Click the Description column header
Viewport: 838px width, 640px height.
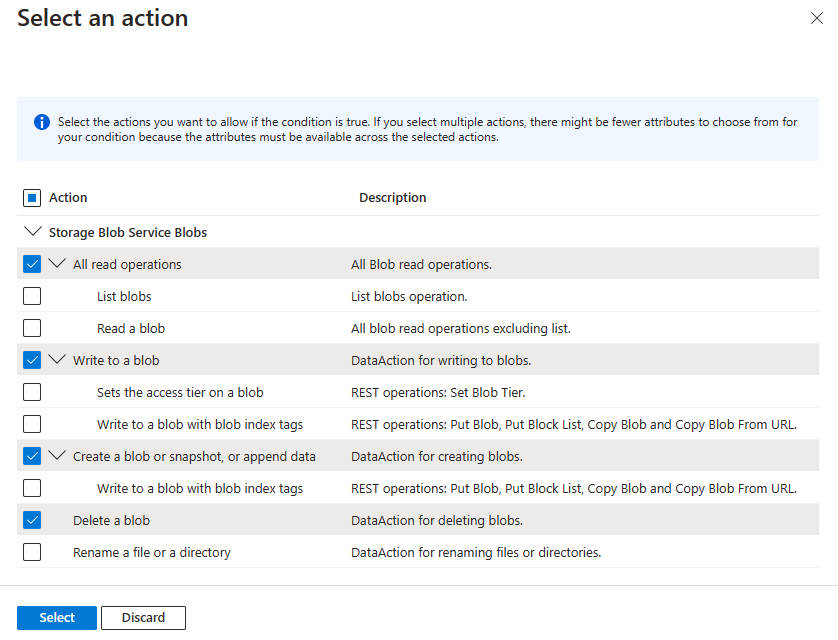coord(392,198)
